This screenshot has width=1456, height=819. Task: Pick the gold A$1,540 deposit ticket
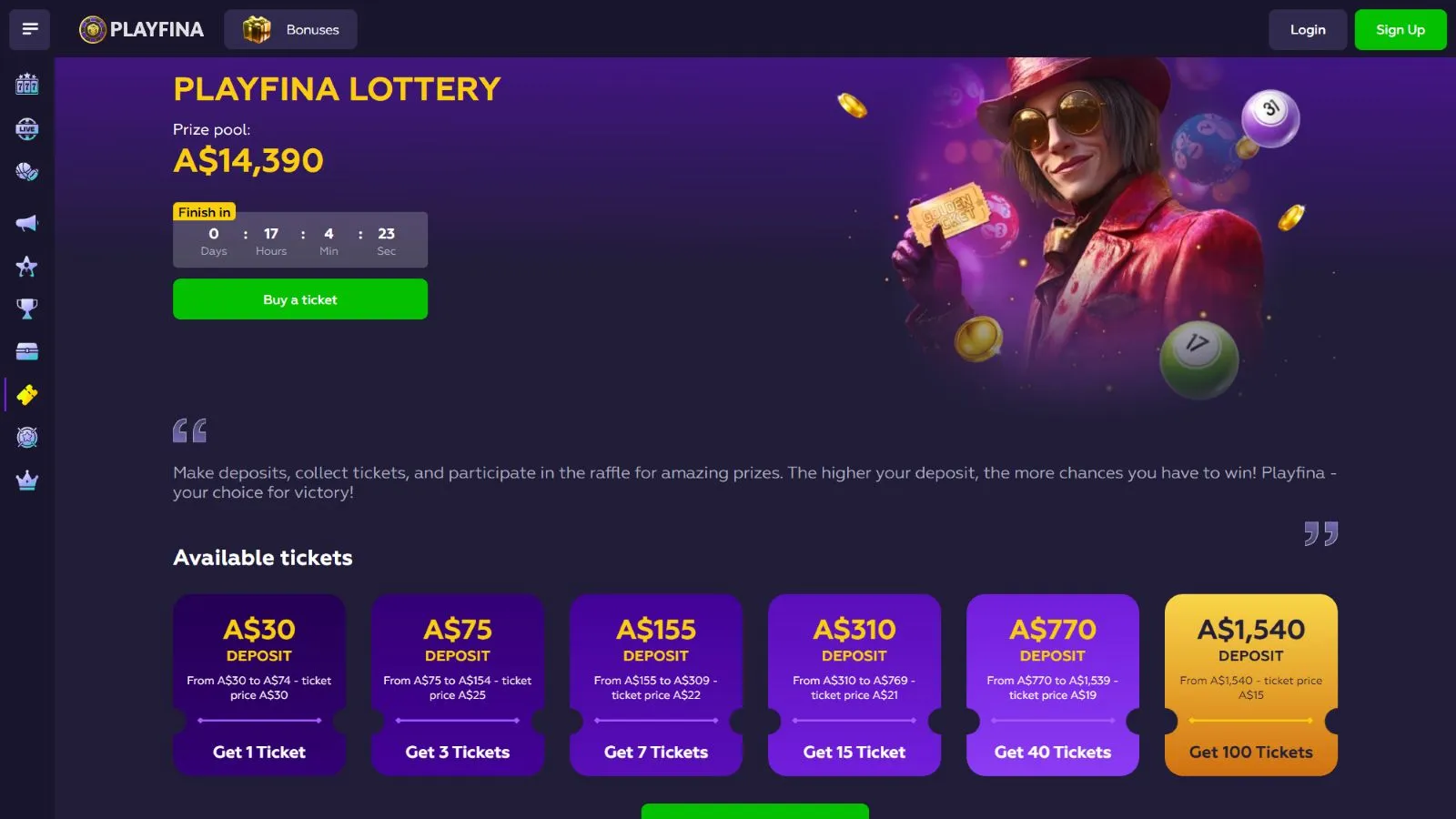[1251, 684]
